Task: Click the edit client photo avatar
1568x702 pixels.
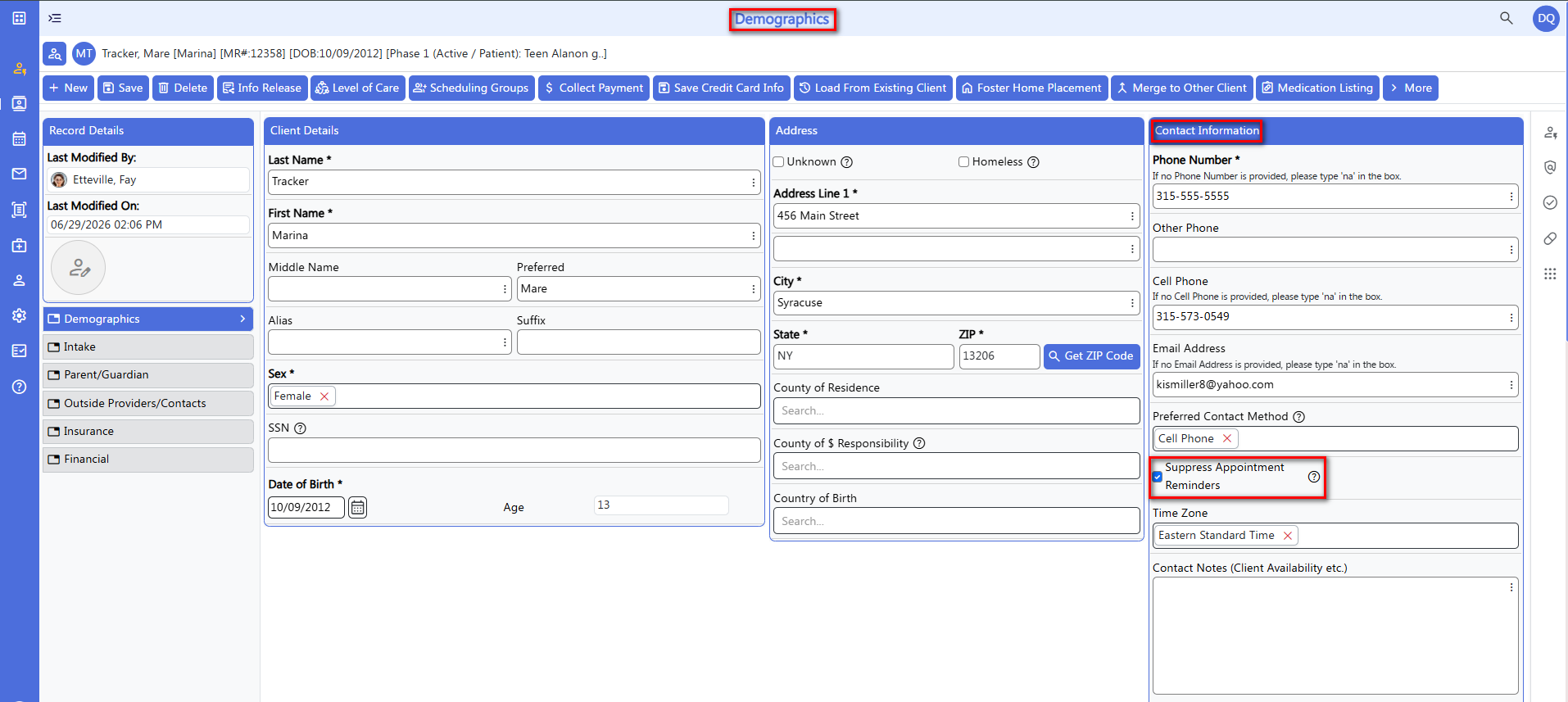Action: [79, 267]
